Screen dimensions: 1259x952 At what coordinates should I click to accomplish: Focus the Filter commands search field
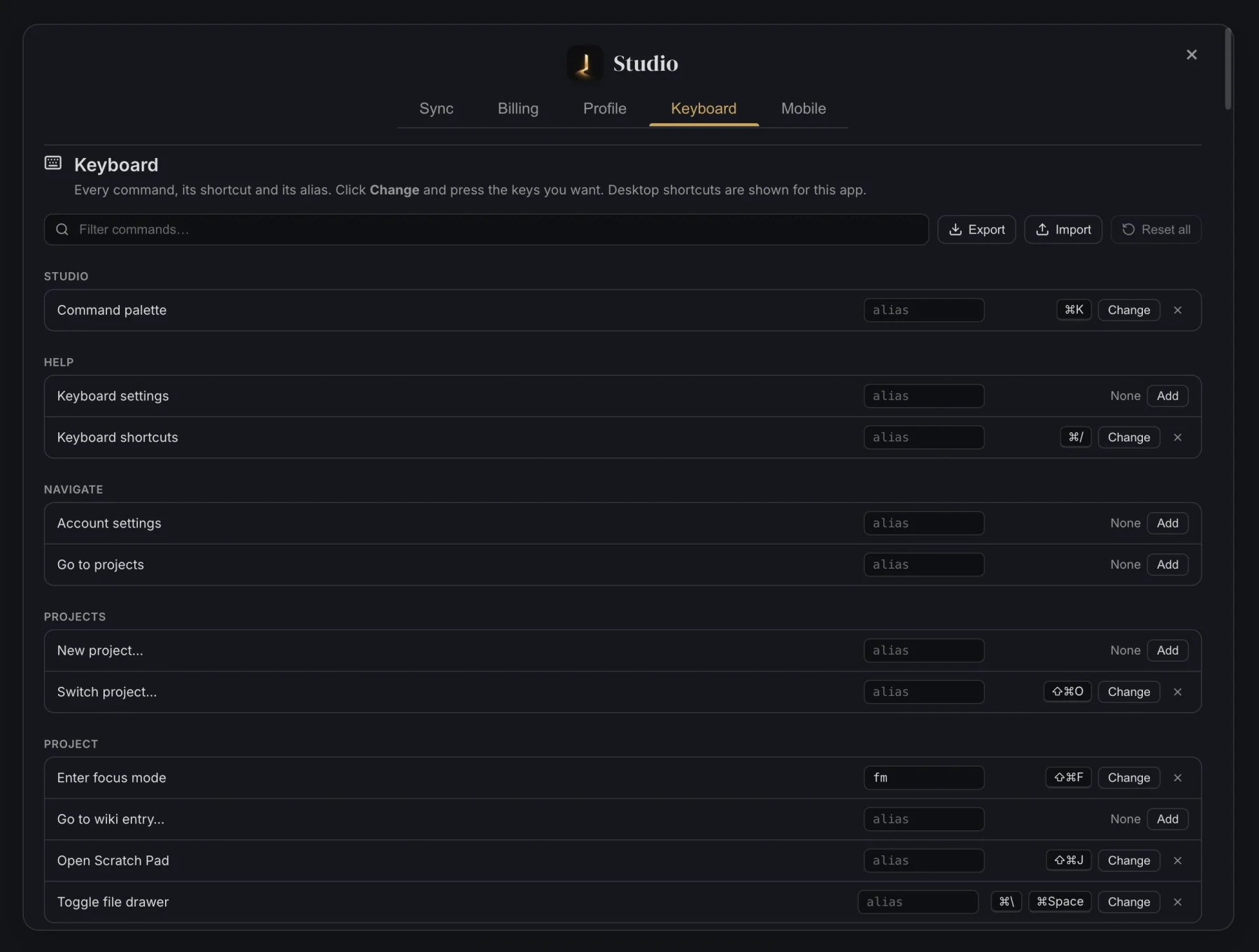(x=486, y=229)
